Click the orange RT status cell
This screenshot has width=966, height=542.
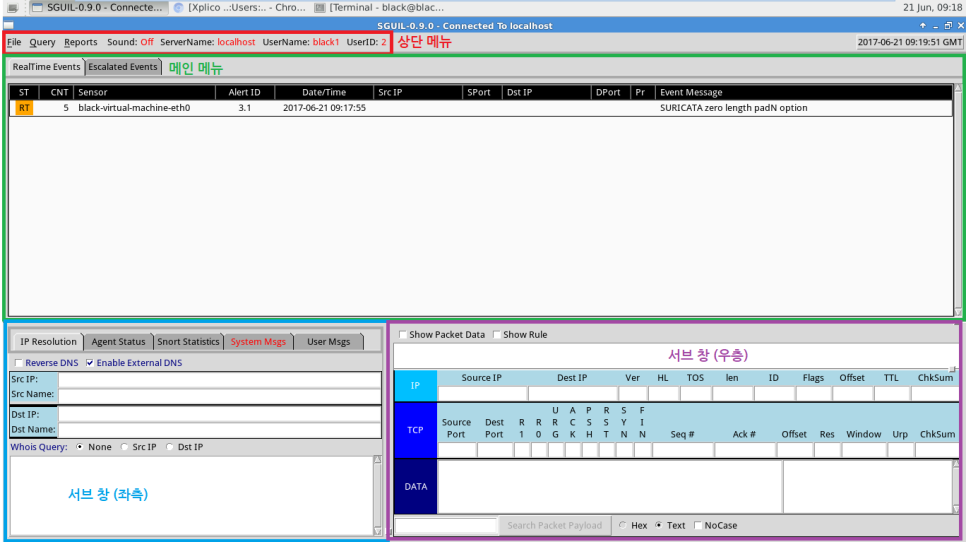tap(23, 108)
